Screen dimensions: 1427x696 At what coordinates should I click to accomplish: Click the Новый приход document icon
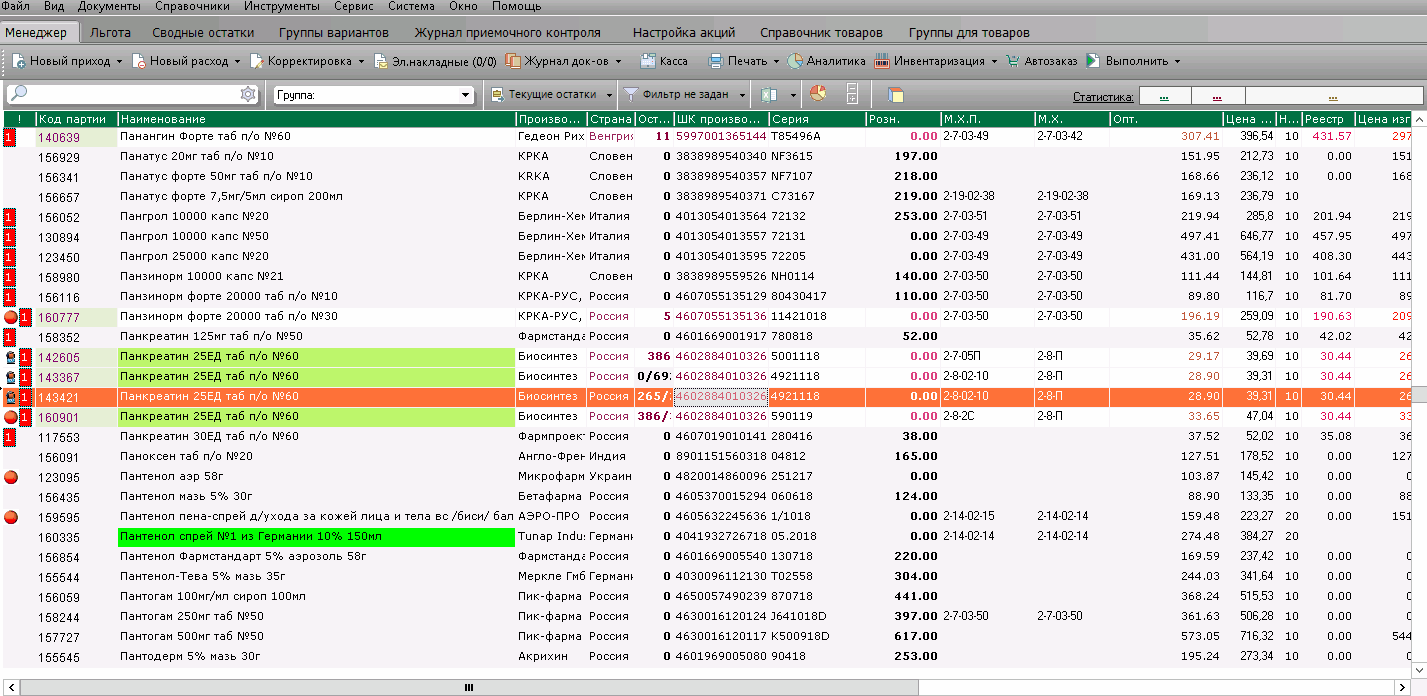(x=19, y=61)
